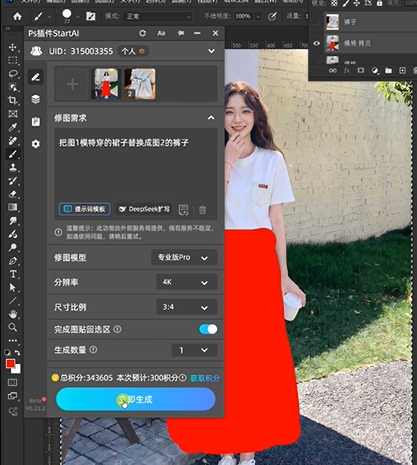Hide the 模特 拷贝 layer
This screenshot has height=465, width=417.
(x=316, y=43)
